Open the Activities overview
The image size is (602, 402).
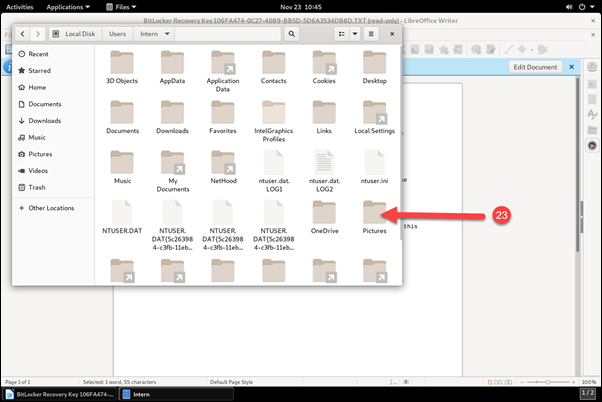tap(20, 7)
